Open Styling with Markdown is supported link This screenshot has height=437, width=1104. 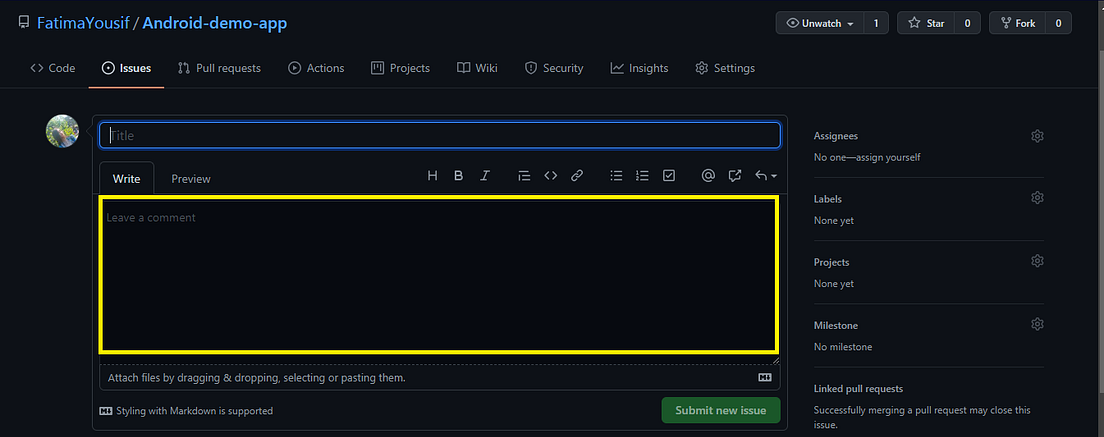point(187,411)
